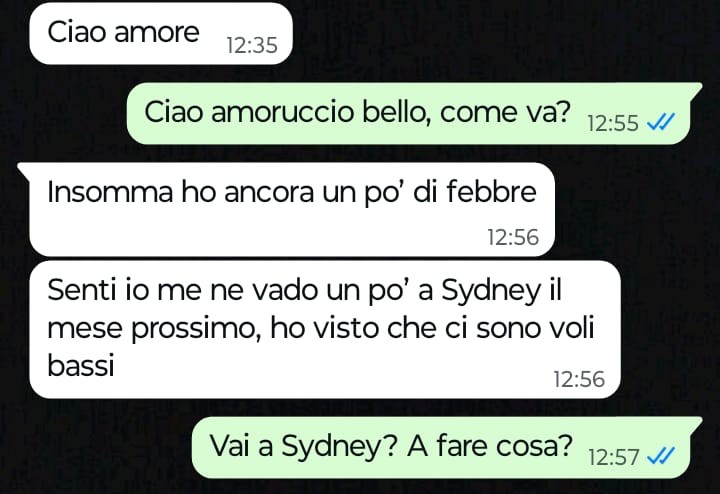Viewport: 720px width, 494px height.
Task: Click the message about going to Sydney next month
Action: (x=325, y=329)
